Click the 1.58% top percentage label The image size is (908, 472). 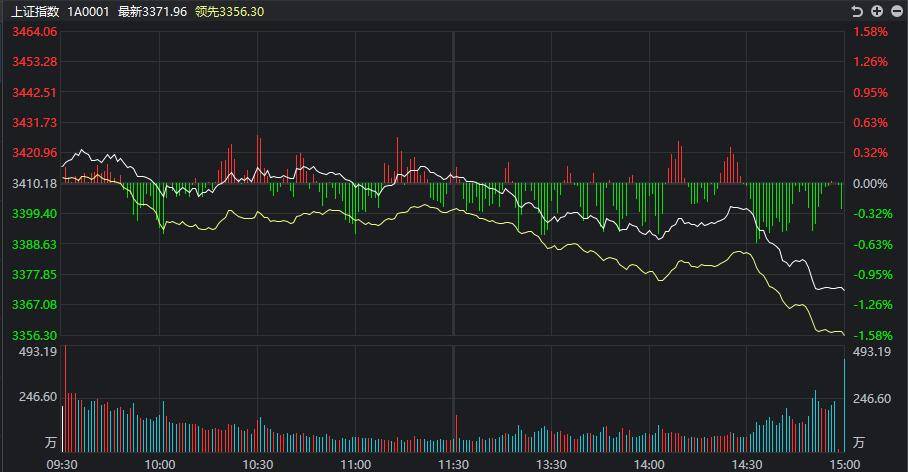(x=870, y=32)
